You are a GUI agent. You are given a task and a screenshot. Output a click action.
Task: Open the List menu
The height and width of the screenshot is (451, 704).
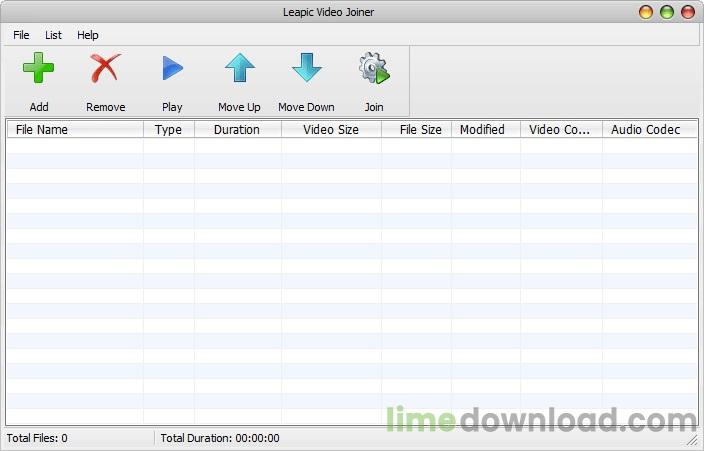click(x=53, y=35)
